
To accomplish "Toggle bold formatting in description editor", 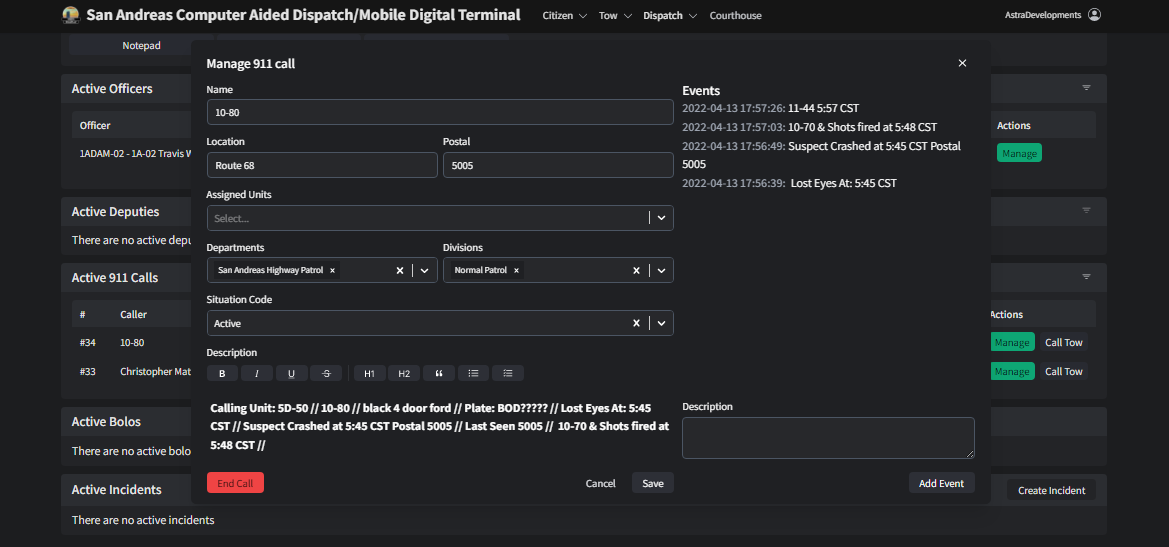I will [x=222, y=373].
